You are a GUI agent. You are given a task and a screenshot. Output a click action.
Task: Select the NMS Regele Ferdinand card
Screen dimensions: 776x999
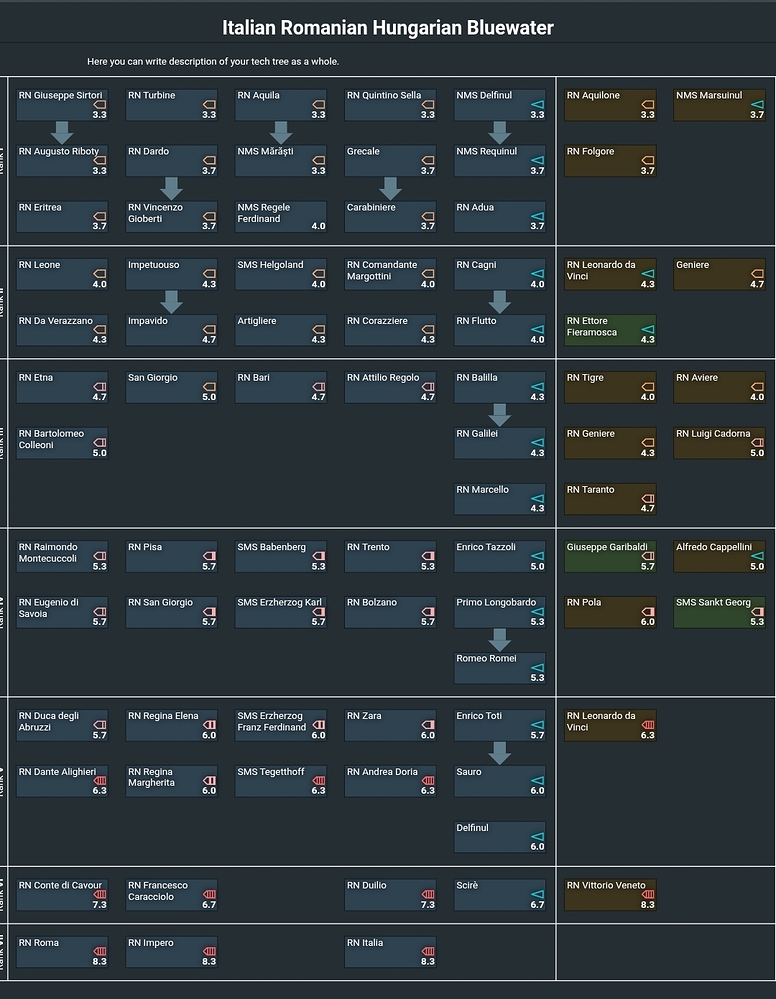point(281,217)
